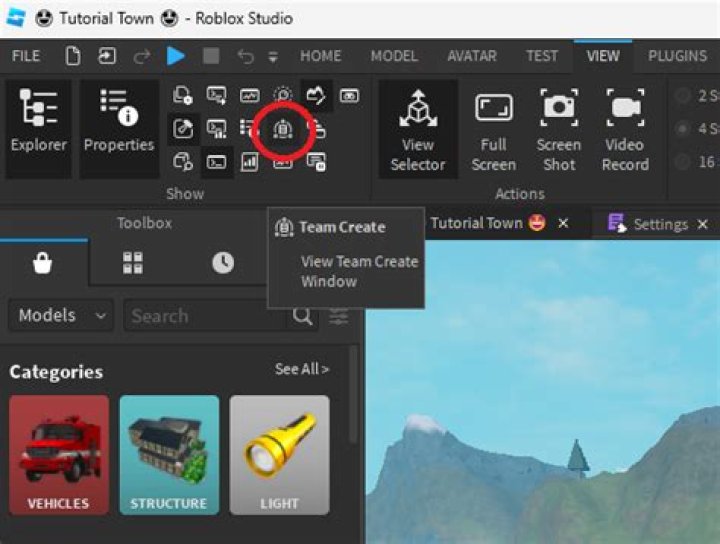This screenshot has width=720, height=544.
Task: Click the Team Create icon
Action: point(283,129)
